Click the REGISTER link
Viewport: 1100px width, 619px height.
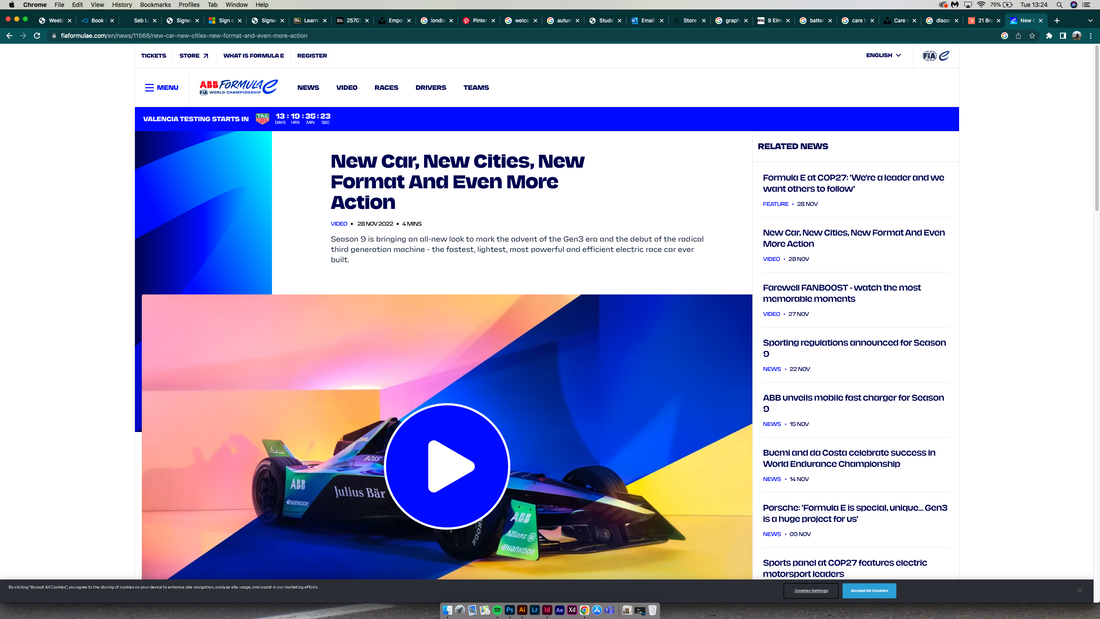312,55
